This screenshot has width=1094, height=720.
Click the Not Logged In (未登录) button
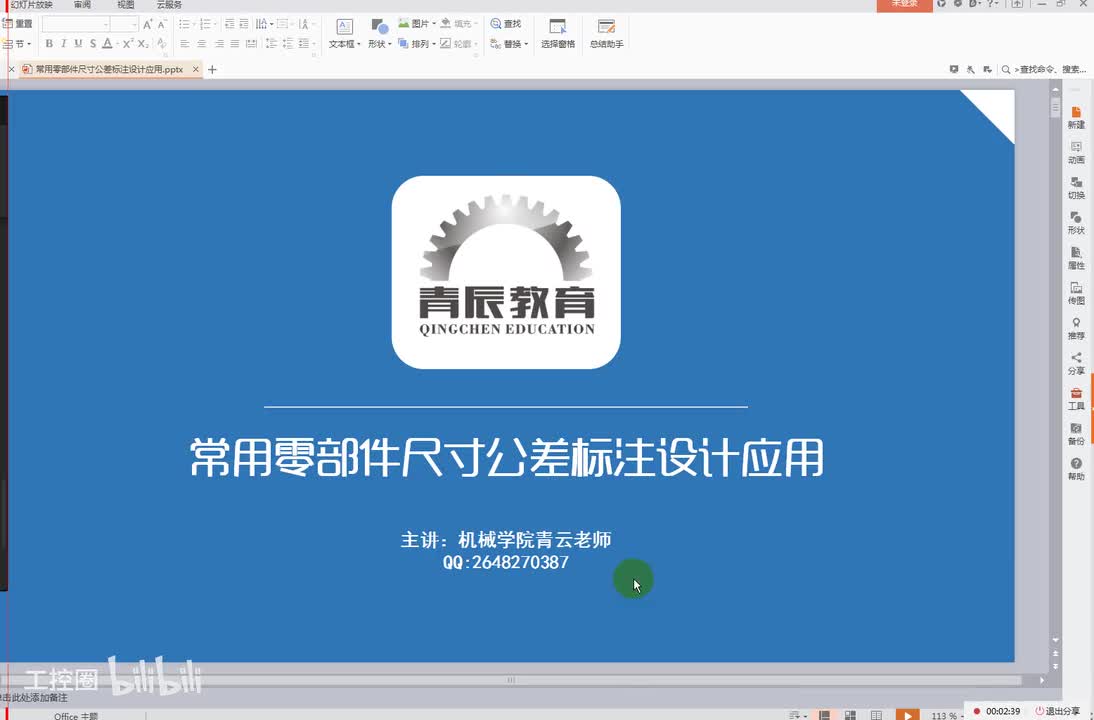(x=904, y=5)
